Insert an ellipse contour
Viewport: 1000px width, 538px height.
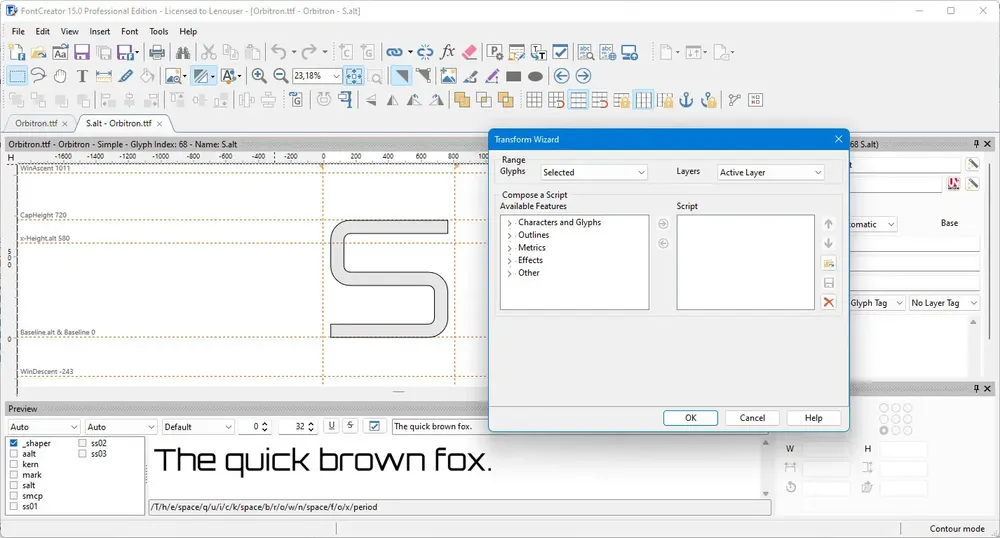click(535, 76)
